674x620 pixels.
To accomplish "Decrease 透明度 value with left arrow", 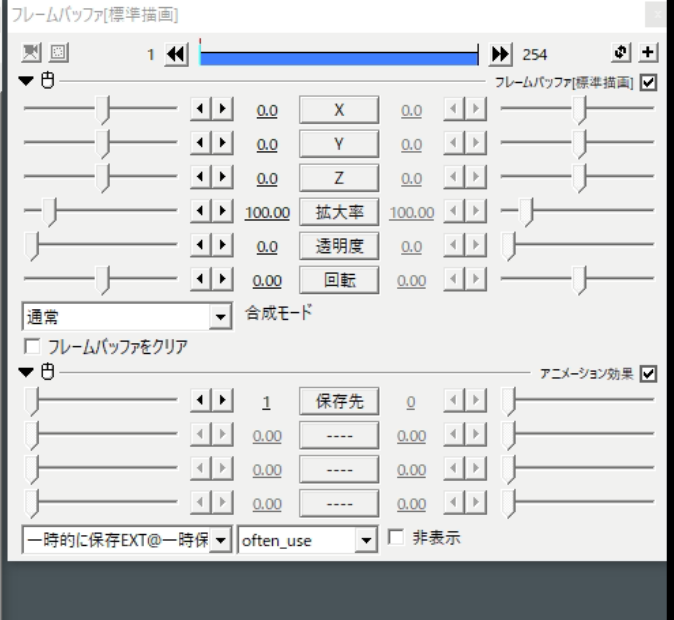I will coord(200,245).
